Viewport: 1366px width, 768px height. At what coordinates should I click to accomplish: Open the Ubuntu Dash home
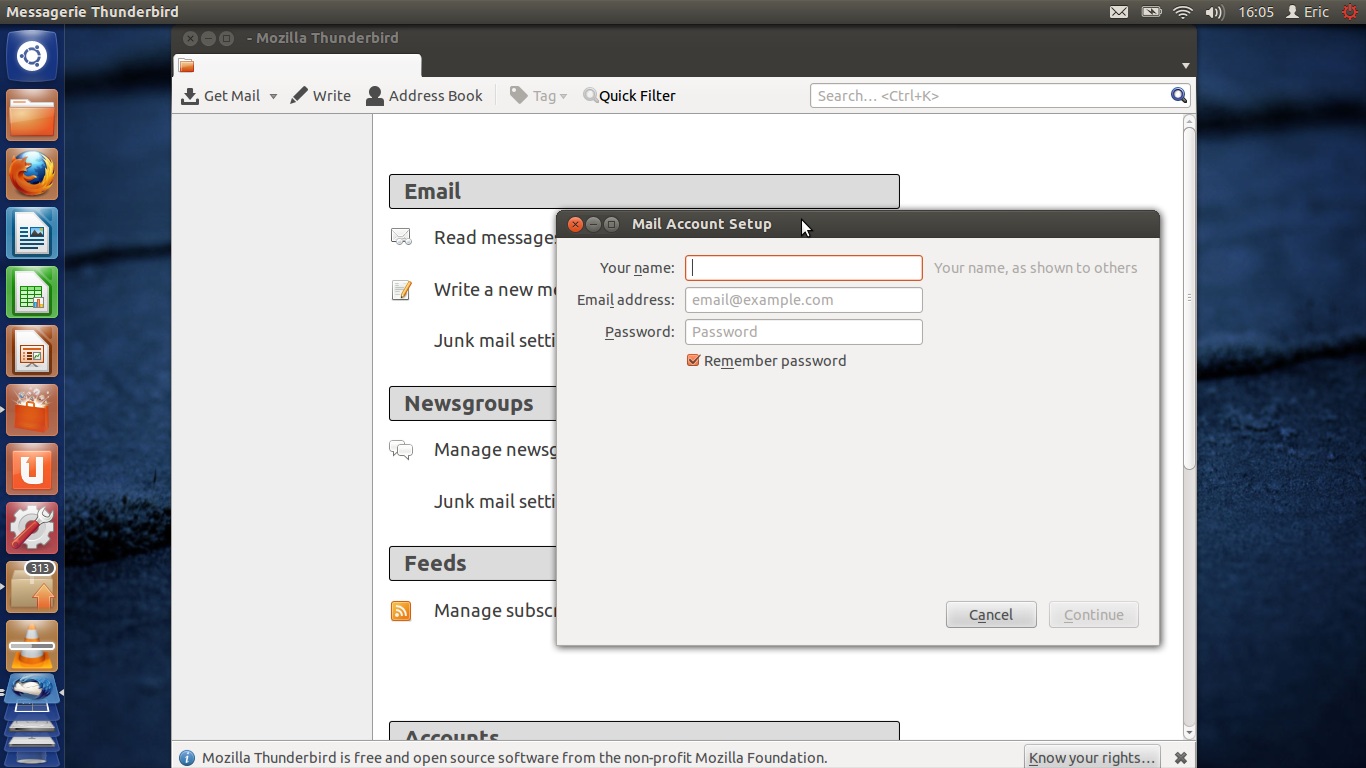click(x=32, y=56)
